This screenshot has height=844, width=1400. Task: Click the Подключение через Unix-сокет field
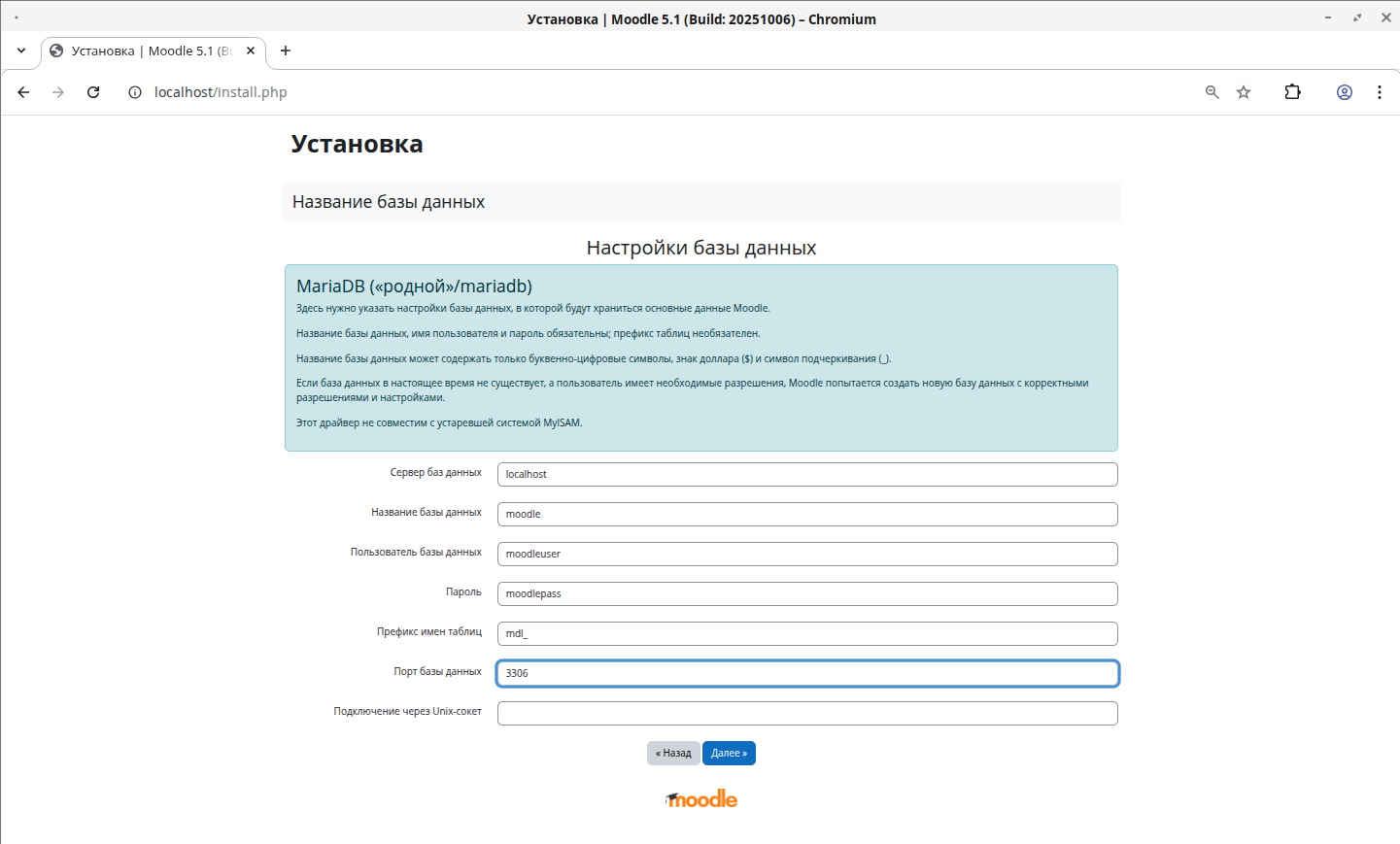coord(806,713)
